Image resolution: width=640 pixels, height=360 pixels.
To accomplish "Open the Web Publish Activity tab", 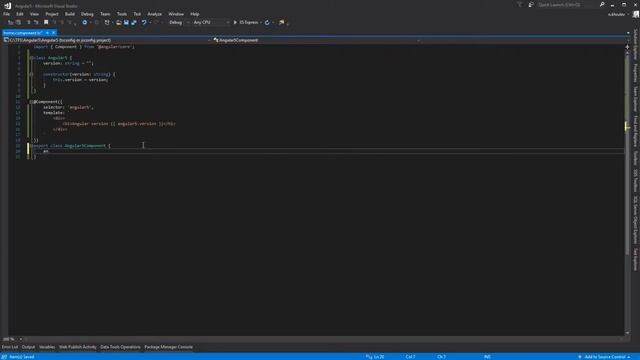I will point(78,347).
